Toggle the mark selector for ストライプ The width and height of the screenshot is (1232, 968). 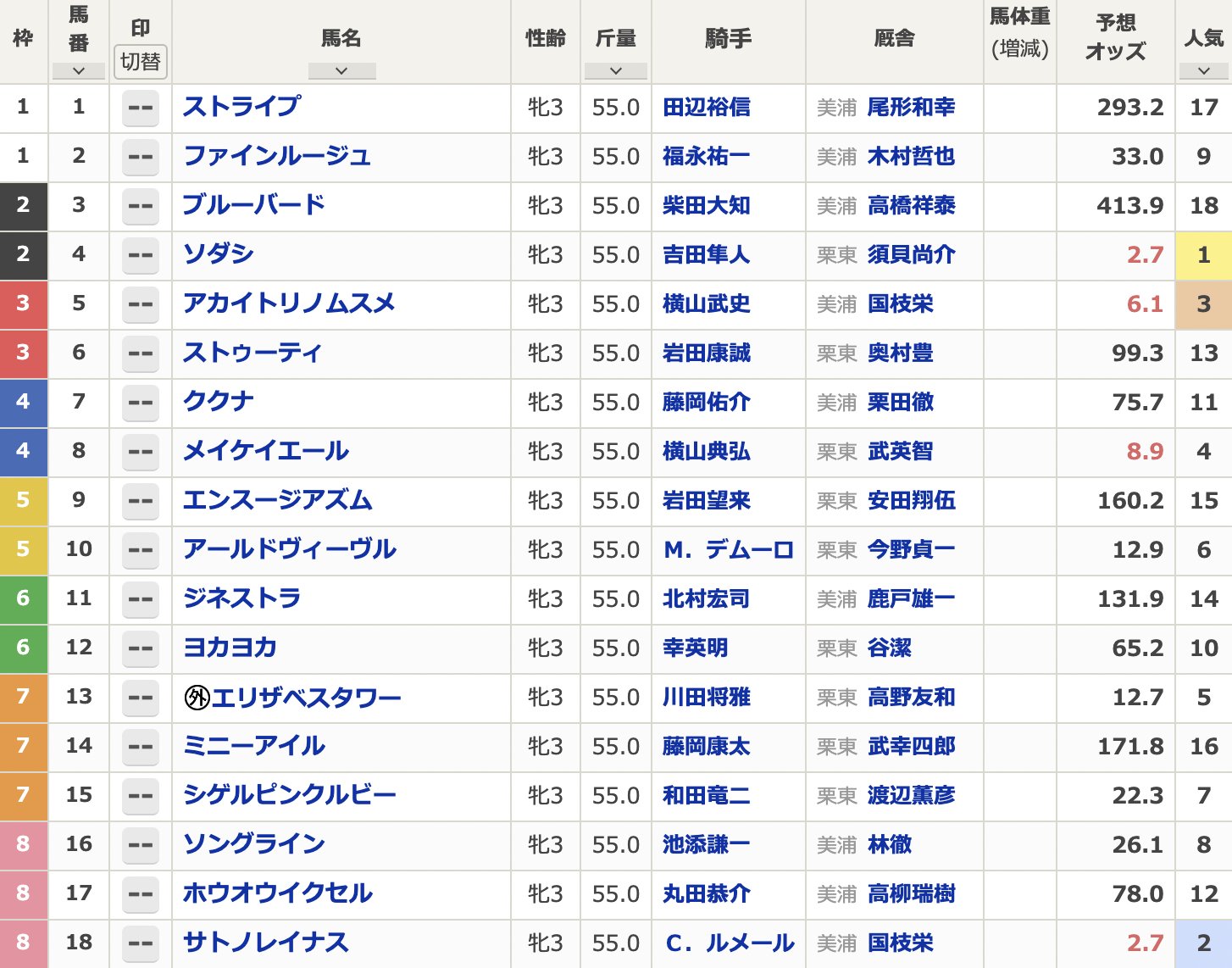pos(141,108)
